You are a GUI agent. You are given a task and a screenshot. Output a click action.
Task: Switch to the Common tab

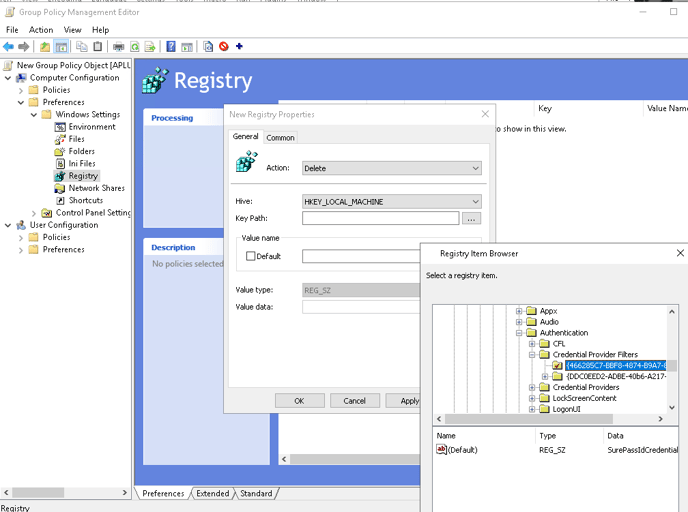tap(280, 138)
